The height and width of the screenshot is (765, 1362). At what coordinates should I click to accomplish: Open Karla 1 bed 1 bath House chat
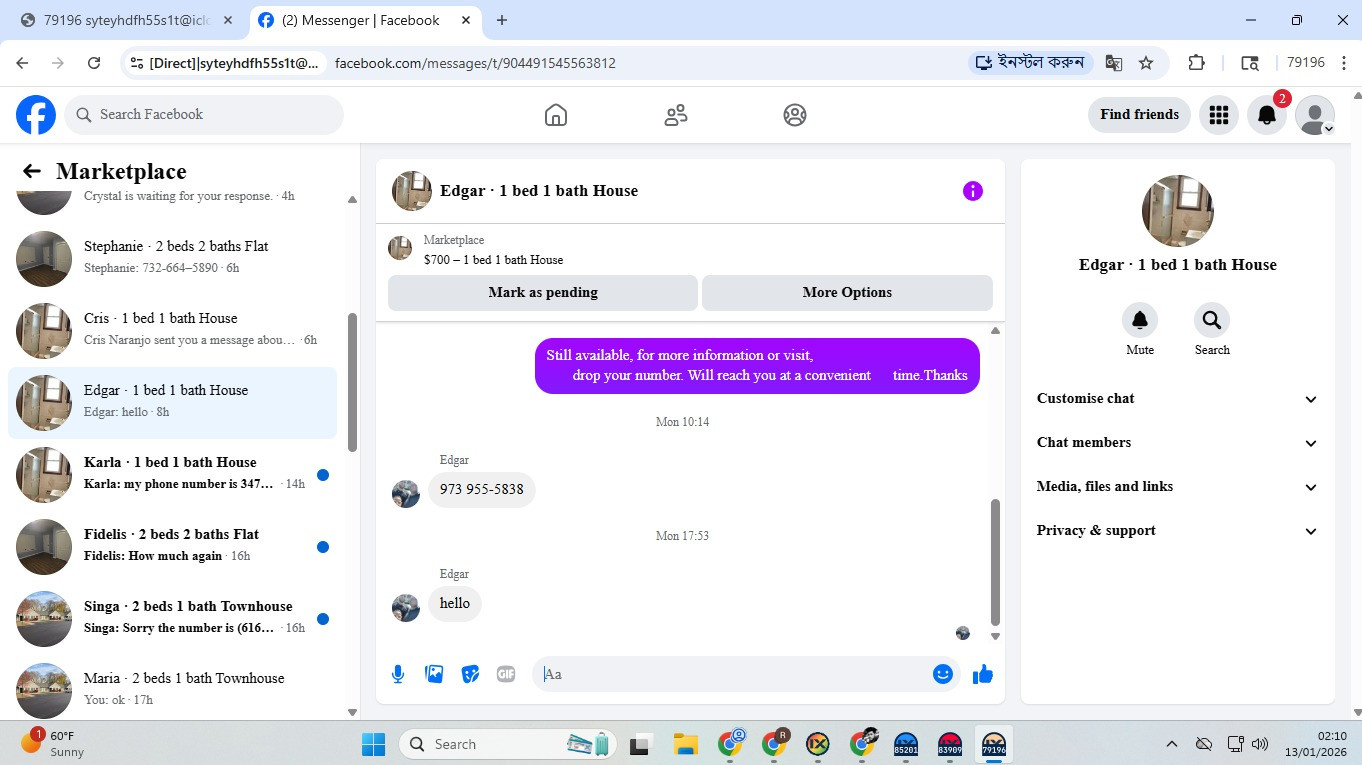(173, 474)
